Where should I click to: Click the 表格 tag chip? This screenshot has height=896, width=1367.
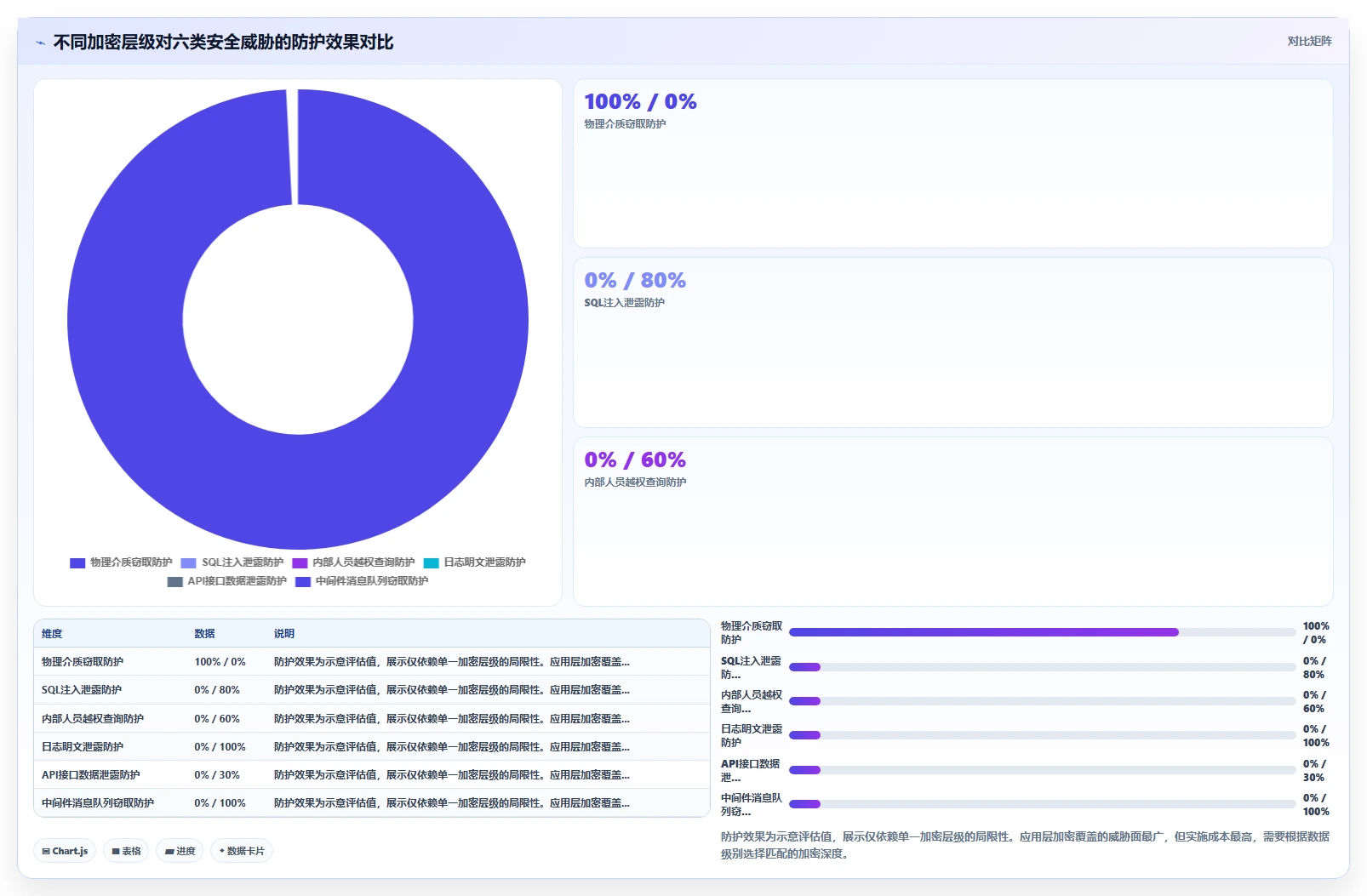[126, 851]
